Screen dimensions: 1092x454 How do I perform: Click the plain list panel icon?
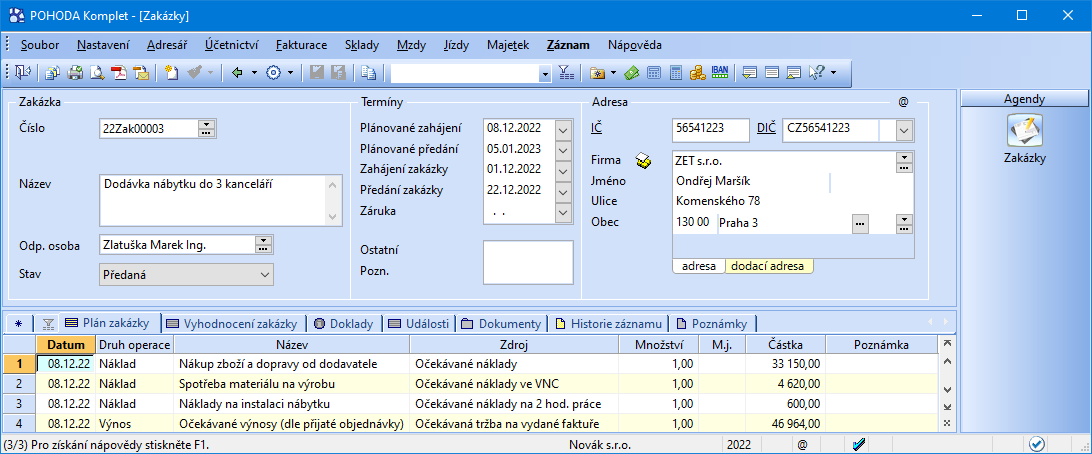pyautogui.click(x=772, y=72)
